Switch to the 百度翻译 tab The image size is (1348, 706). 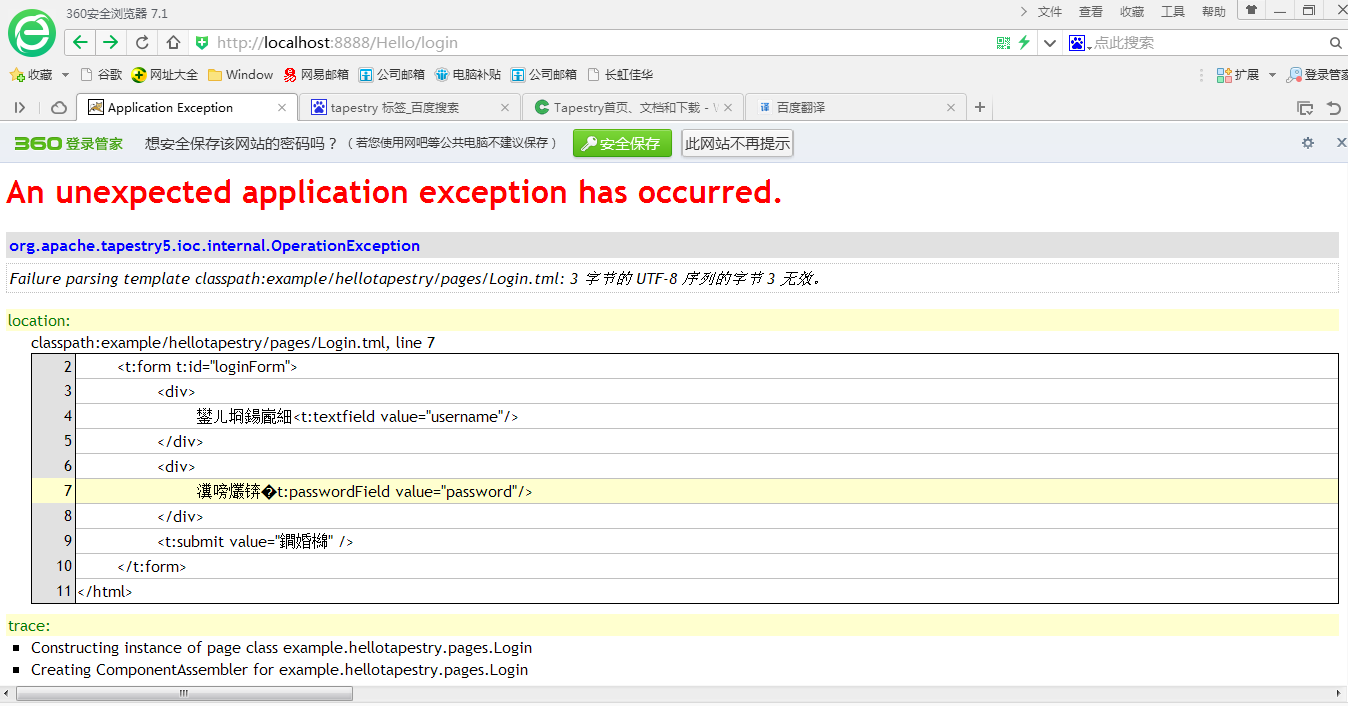click(857, 107)
